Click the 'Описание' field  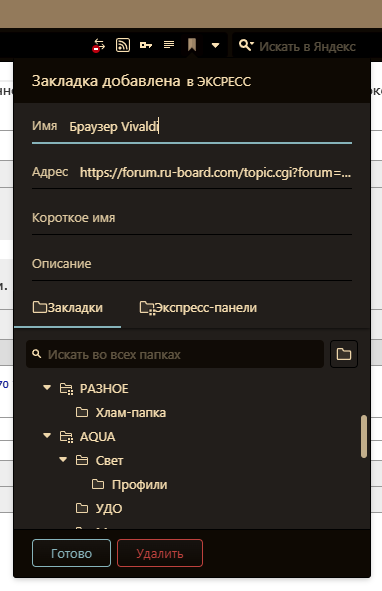[192, 264]
